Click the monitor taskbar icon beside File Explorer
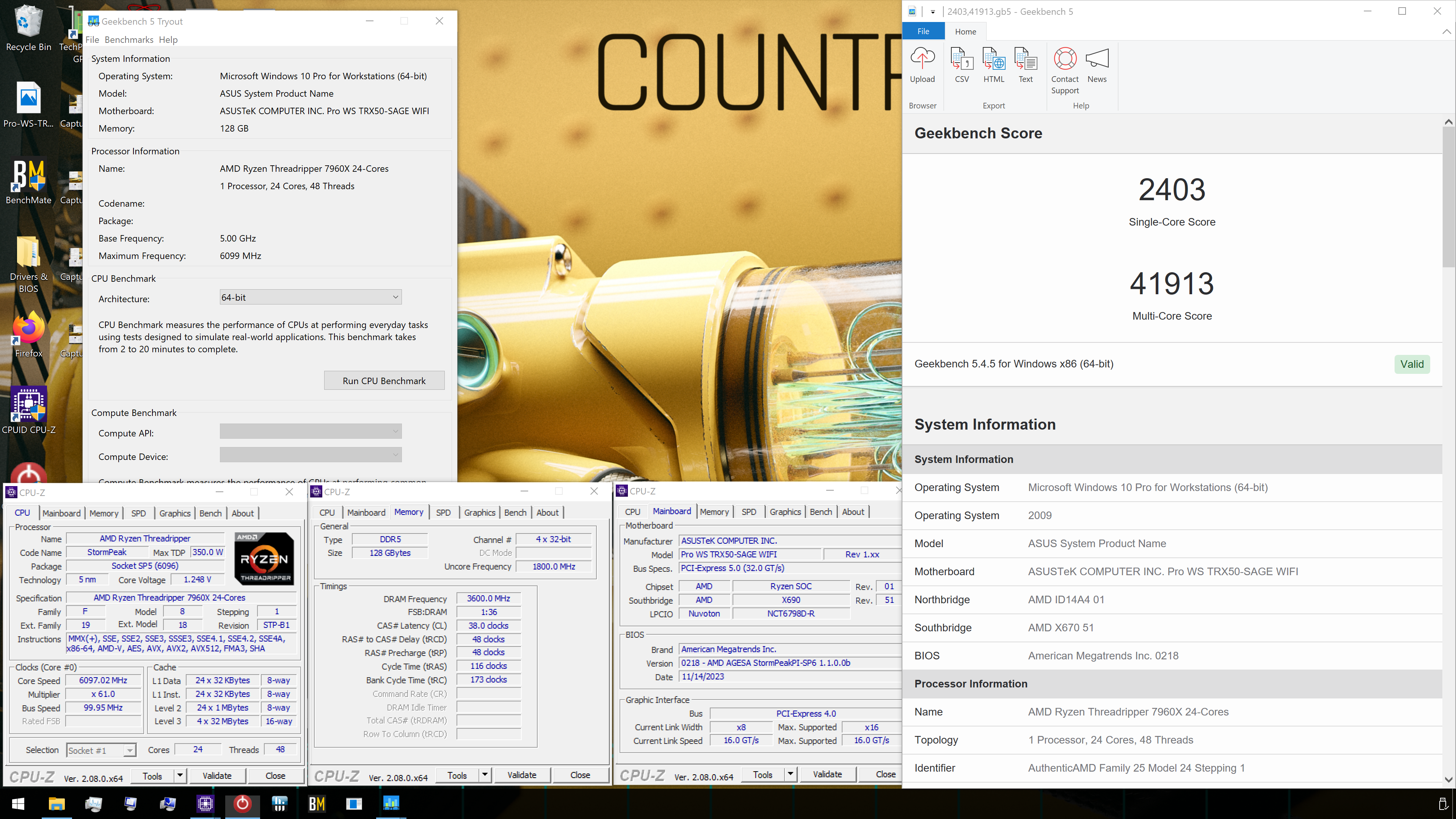 click(93, 804)
